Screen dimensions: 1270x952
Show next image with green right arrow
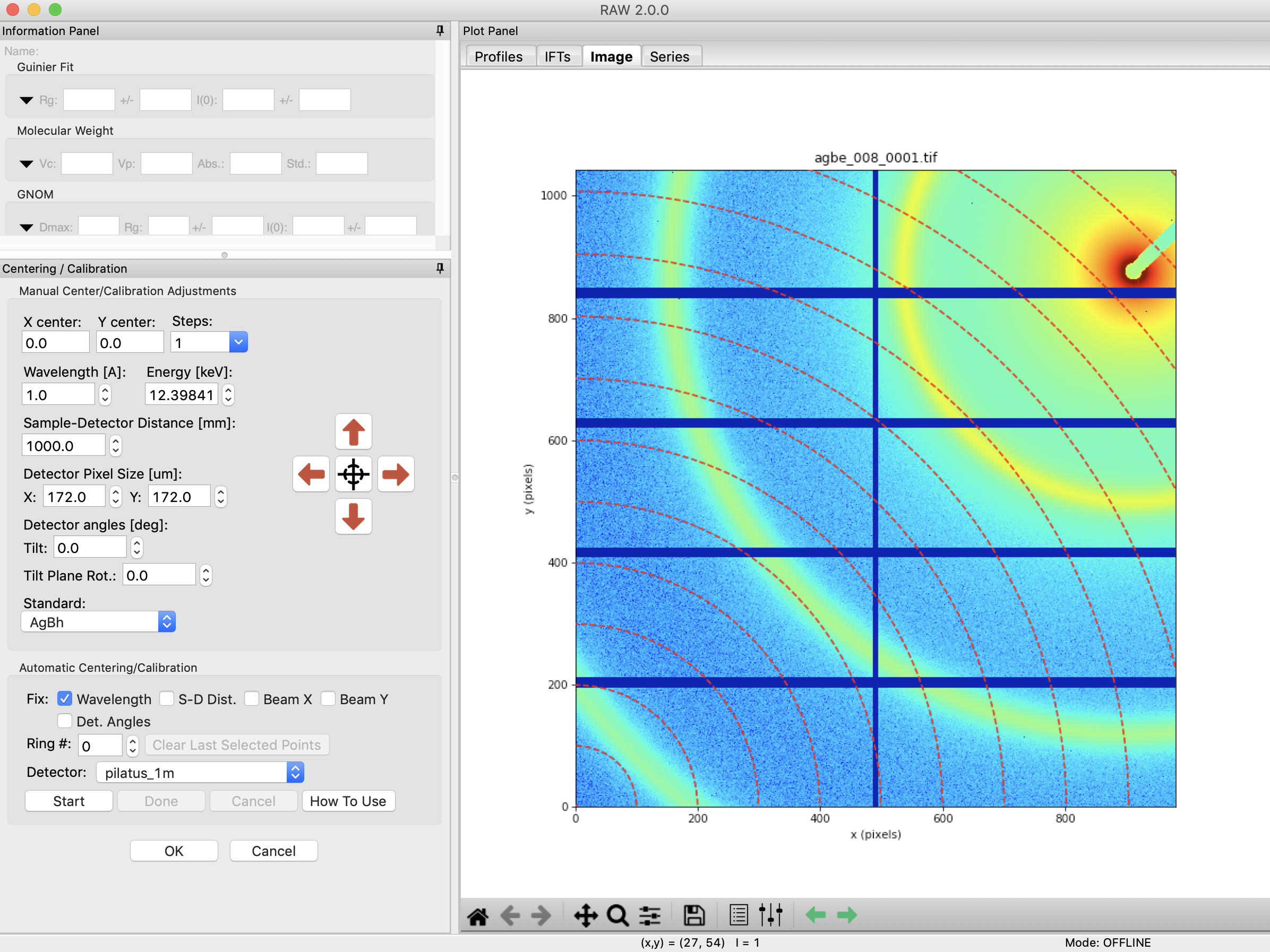[847, 915]
